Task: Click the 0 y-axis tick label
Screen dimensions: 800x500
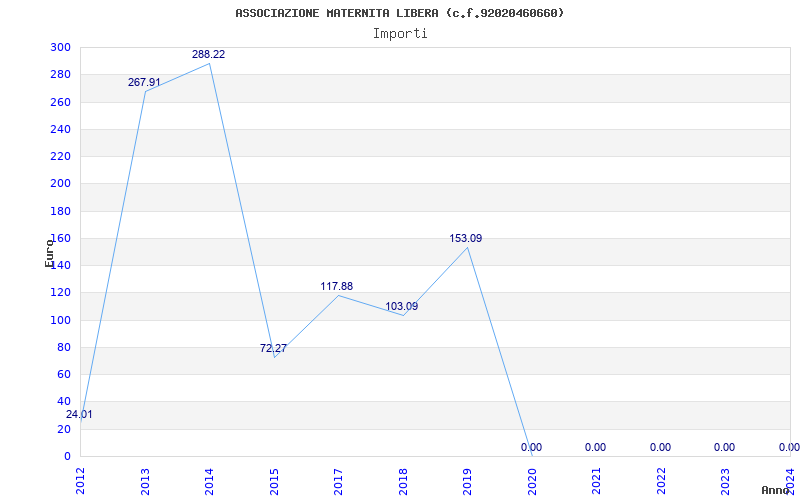Action: click(67, 456)
